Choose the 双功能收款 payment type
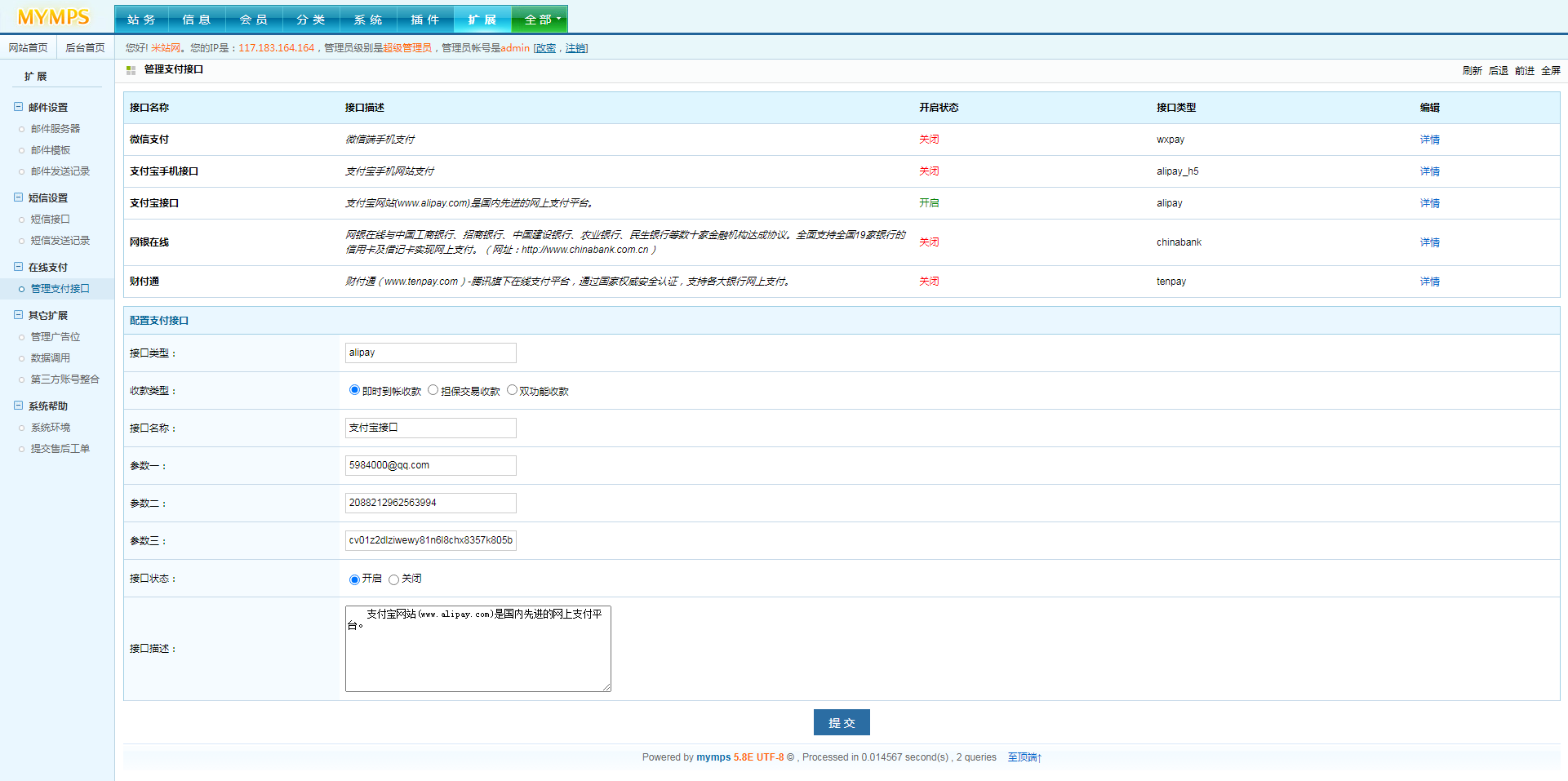The image size is (1568, 781). click(512, 390)
